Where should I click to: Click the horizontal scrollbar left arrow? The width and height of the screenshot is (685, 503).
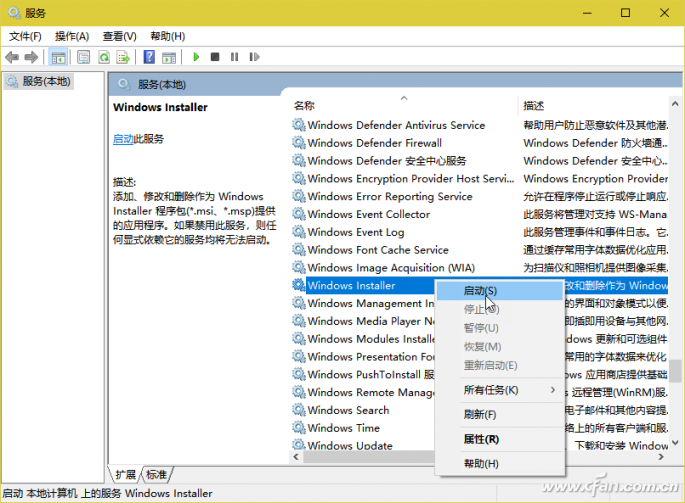click(296, 457)
